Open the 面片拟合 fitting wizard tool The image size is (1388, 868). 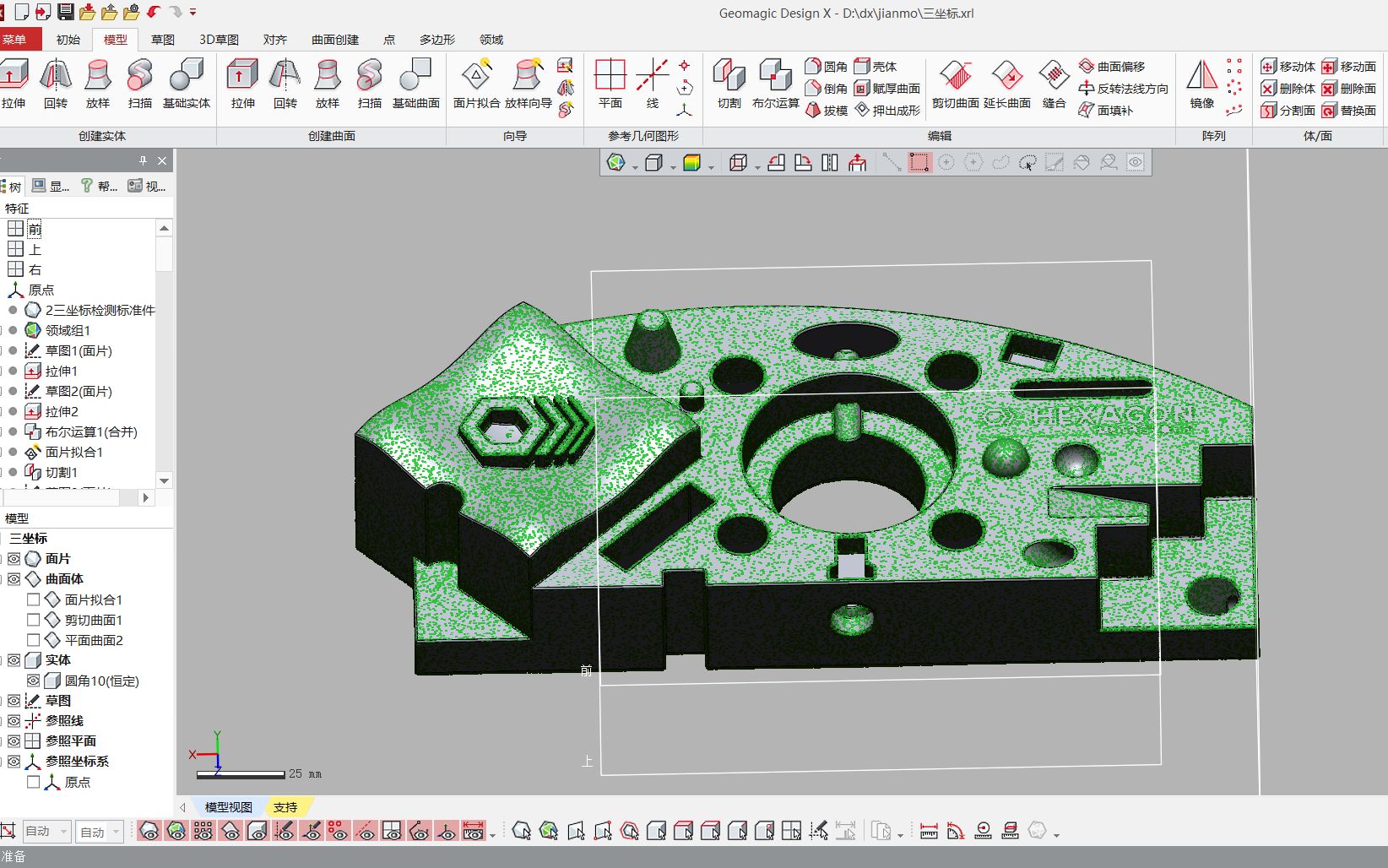tap(476, 82)
